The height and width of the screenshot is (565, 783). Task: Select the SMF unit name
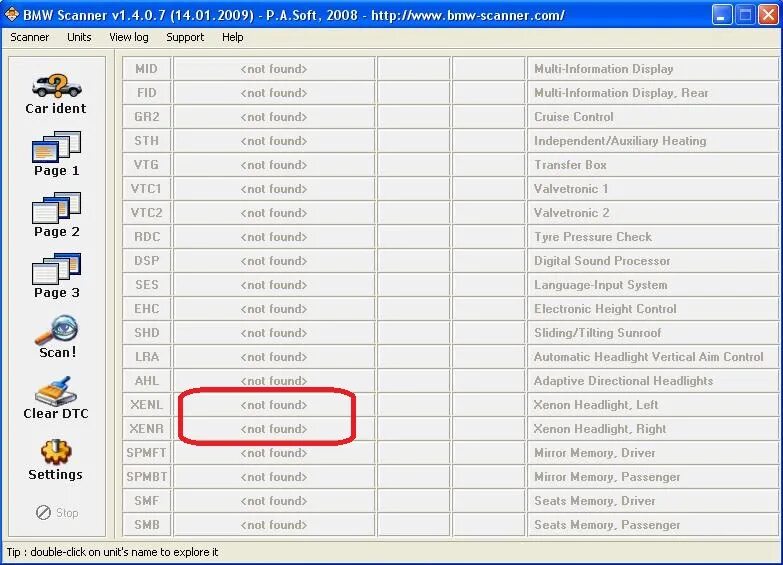tap(146, 500)
